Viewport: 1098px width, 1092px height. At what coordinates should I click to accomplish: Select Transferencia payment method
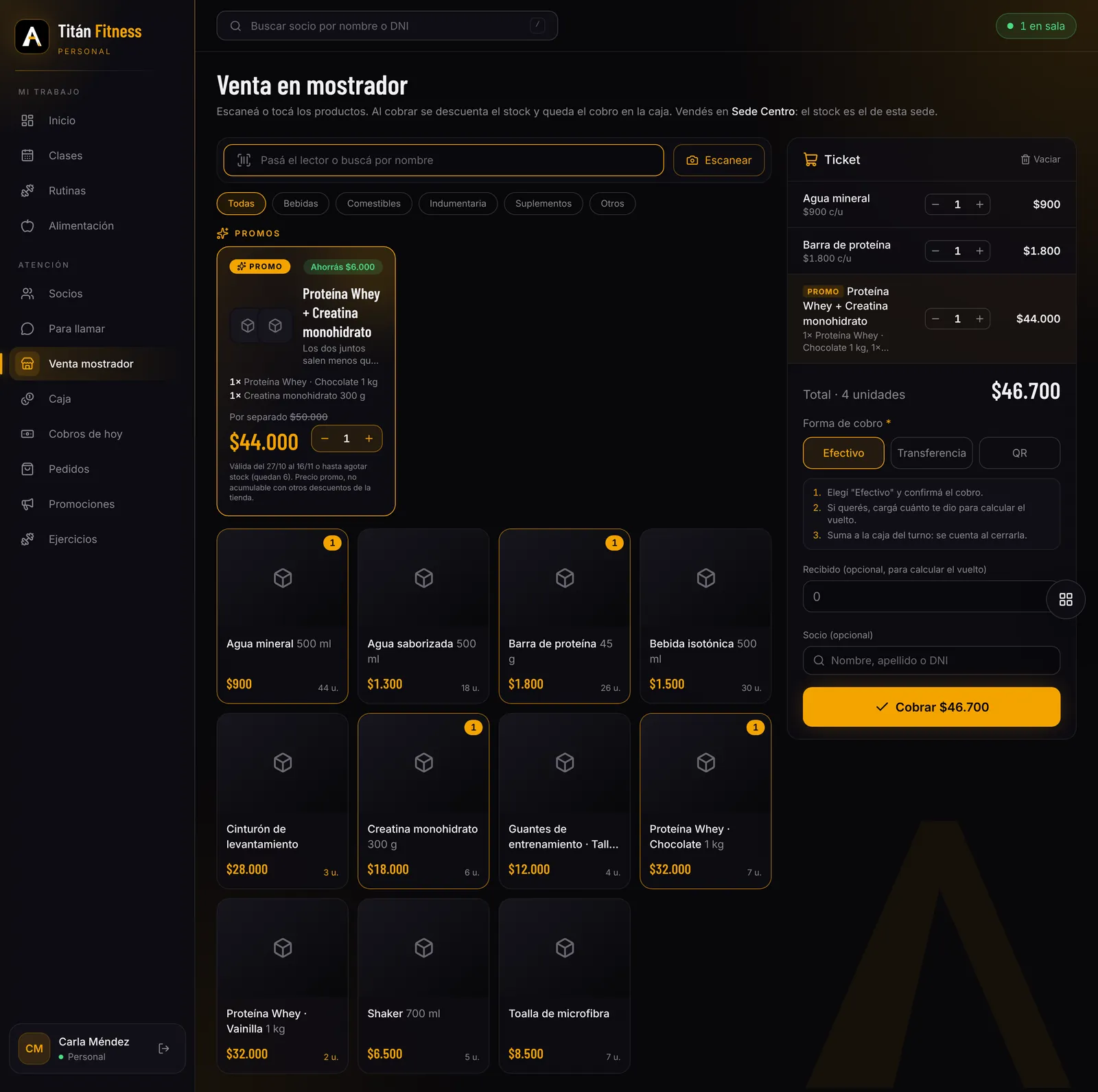click(x=931, y=453)
